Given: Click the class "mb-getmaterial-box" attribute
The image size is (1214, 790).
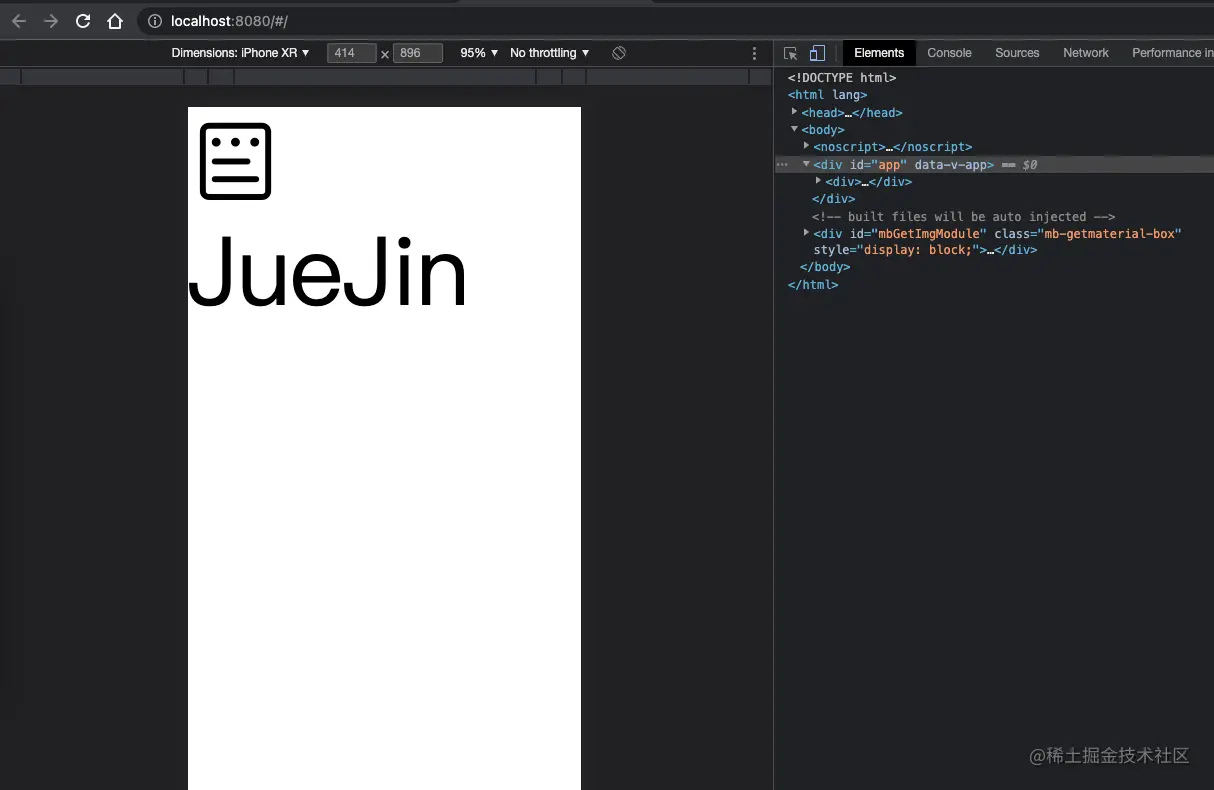Looking at the screenshot, I should [x=1088, y=233].
